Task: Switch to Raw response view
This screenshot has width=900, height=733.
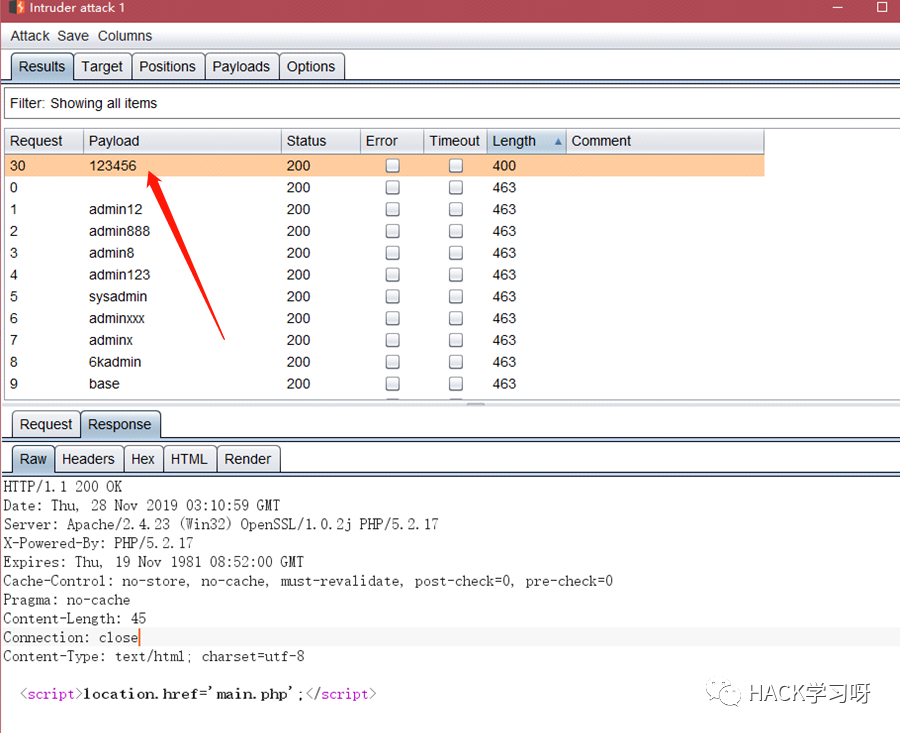Action: [33, 459]
